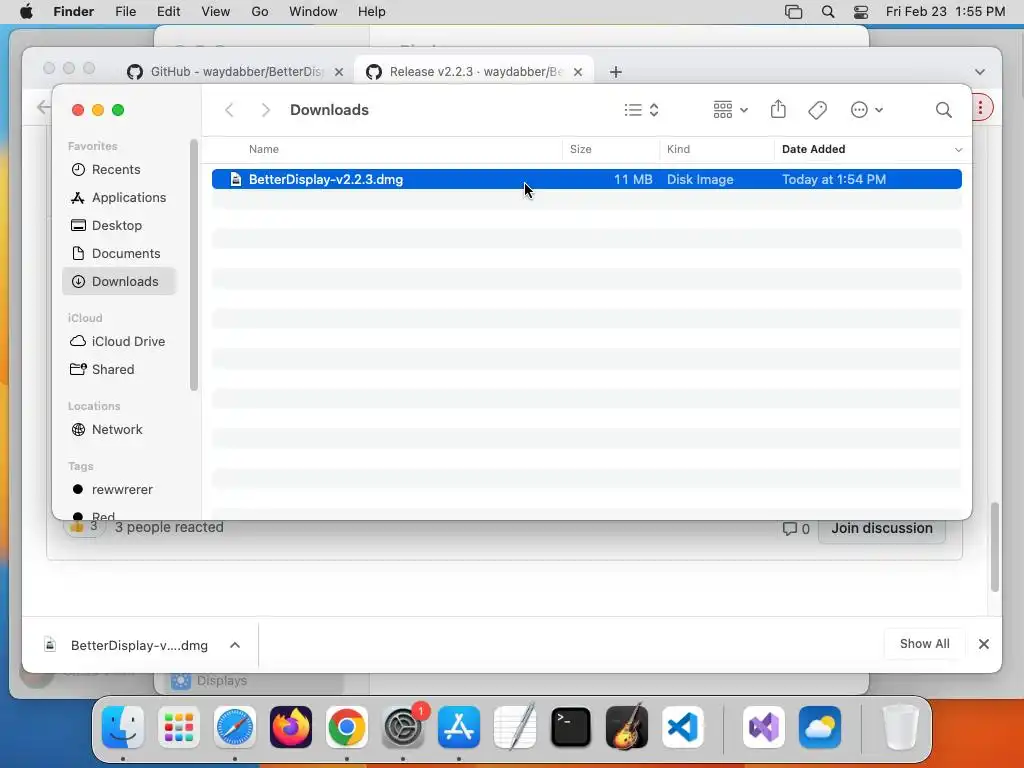Open the Finder menu
This screenshot has width=1024, height=768.
pos(73,12)
